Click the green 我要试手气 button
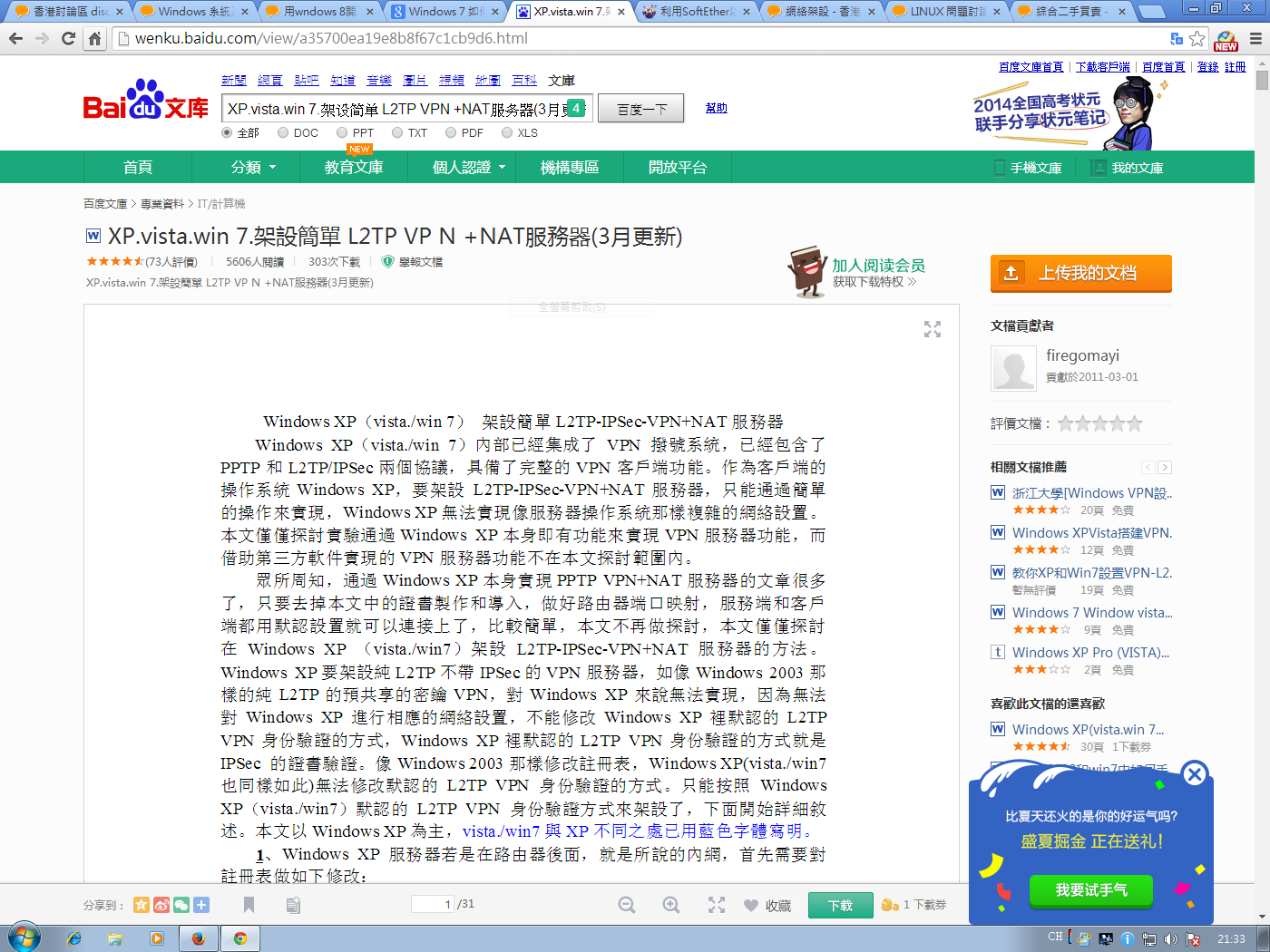 point(1091,890)
